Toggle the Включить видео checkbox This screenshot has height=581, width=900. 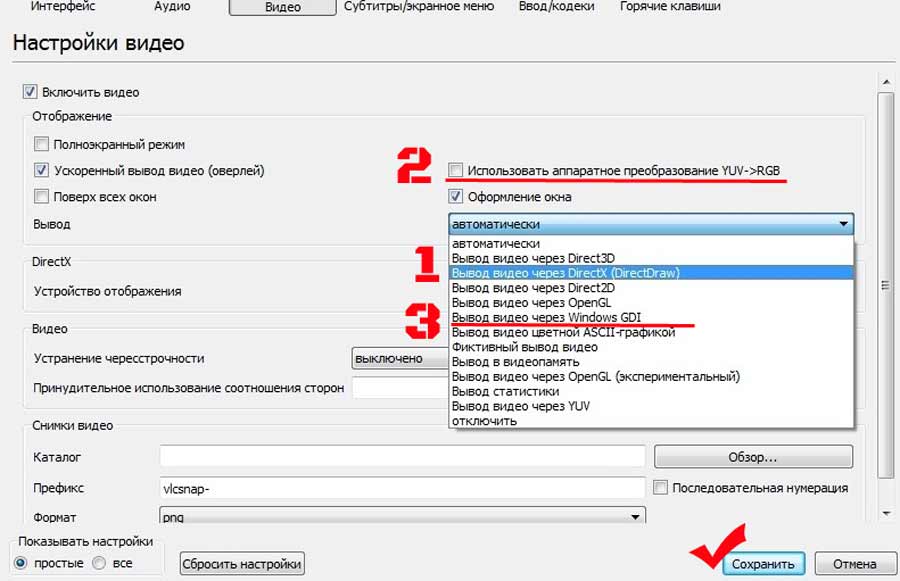point(30,92)
